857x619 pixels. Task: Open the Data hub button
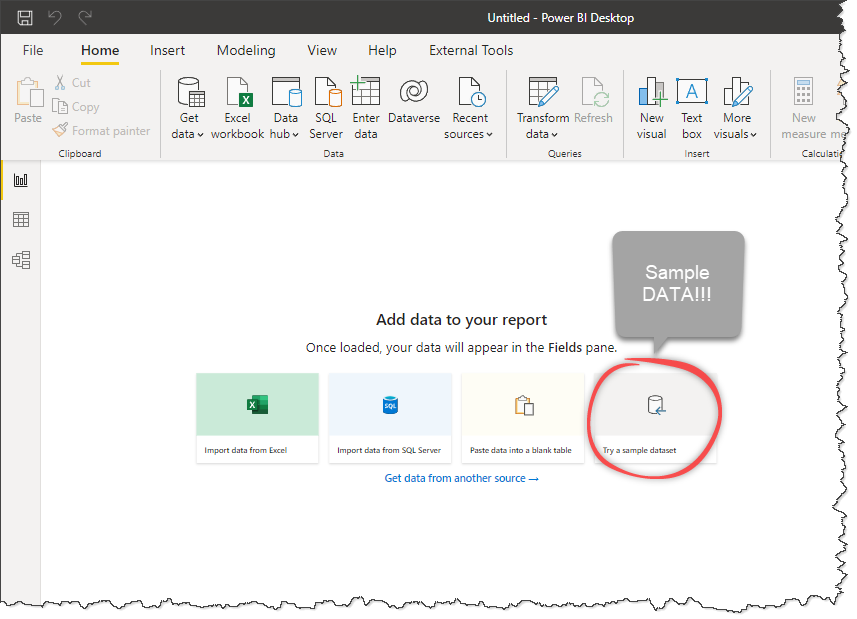coord(285,109)
